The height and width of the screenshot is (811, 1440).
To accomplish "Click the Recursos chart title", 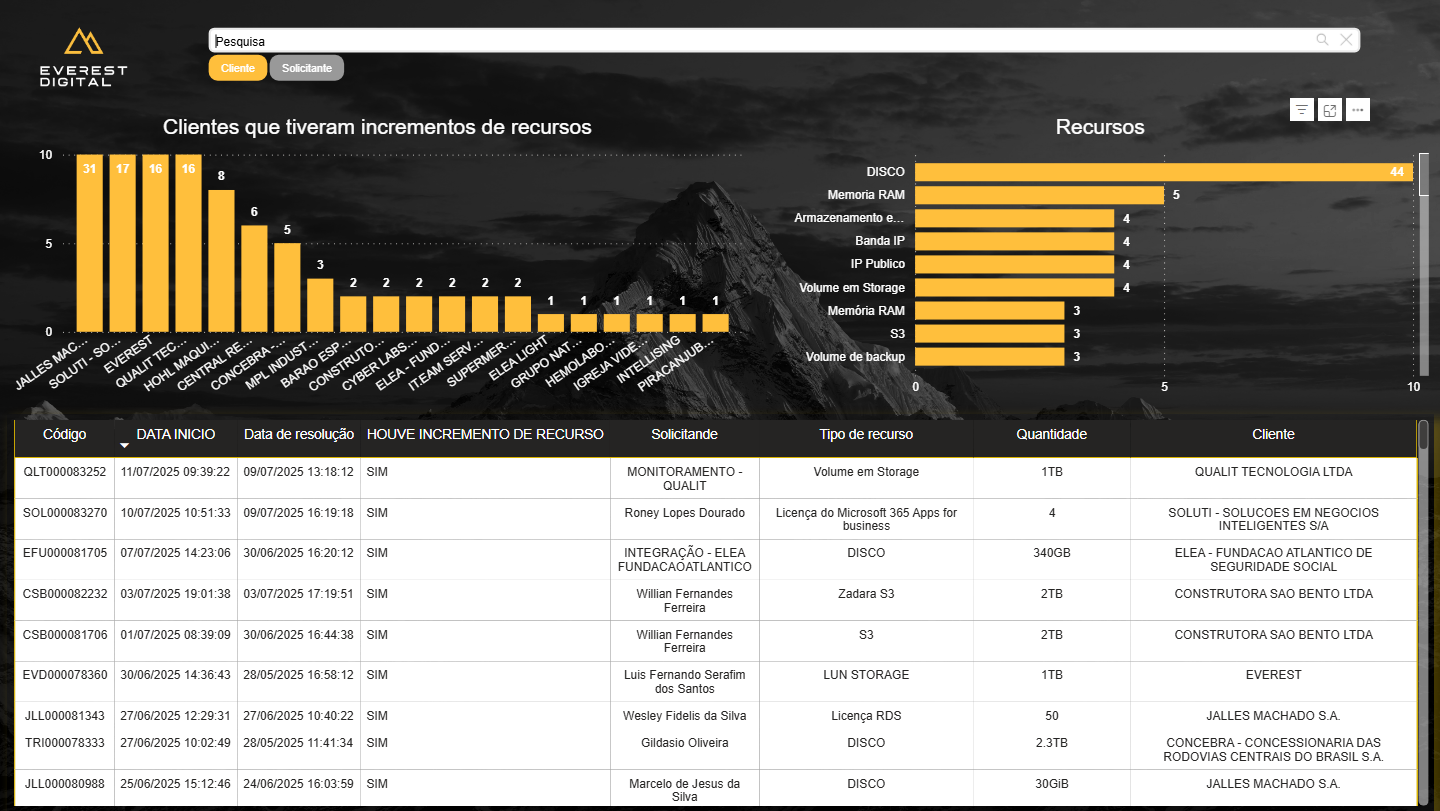I will (1100, 127).
